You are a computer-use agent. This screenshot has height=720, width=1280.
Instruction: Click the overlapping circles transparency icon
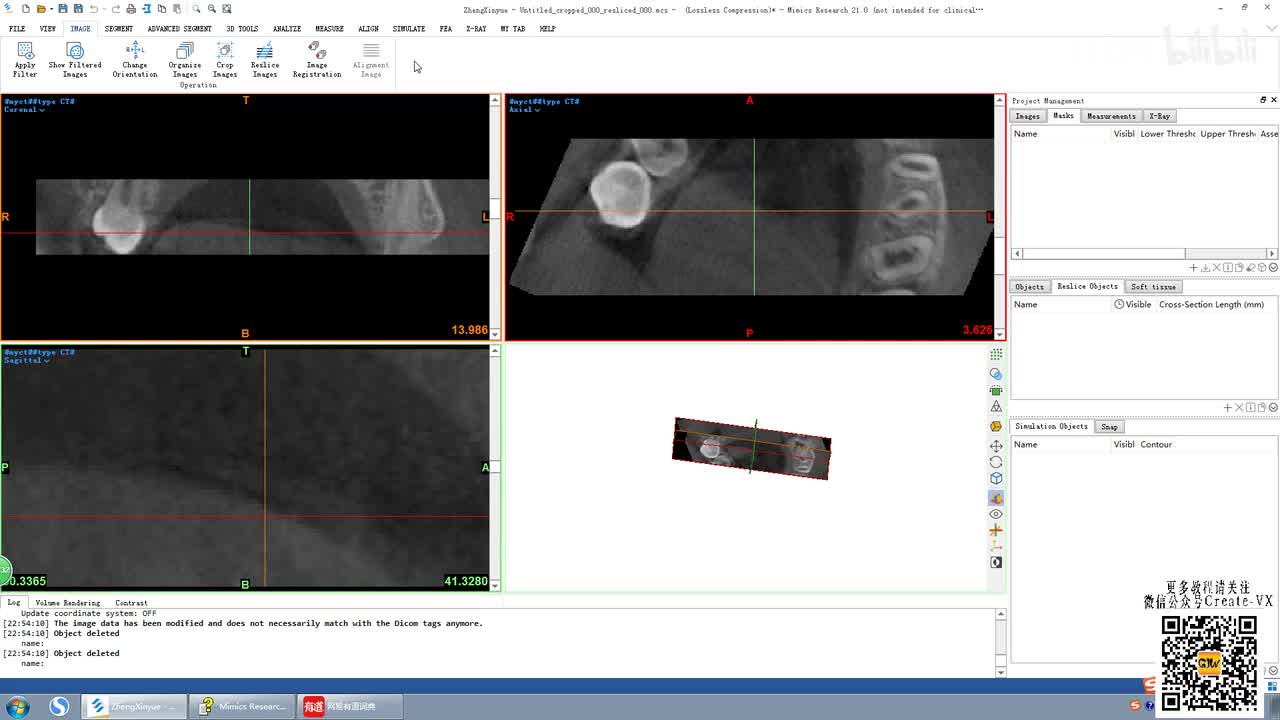tap(996, 374)
